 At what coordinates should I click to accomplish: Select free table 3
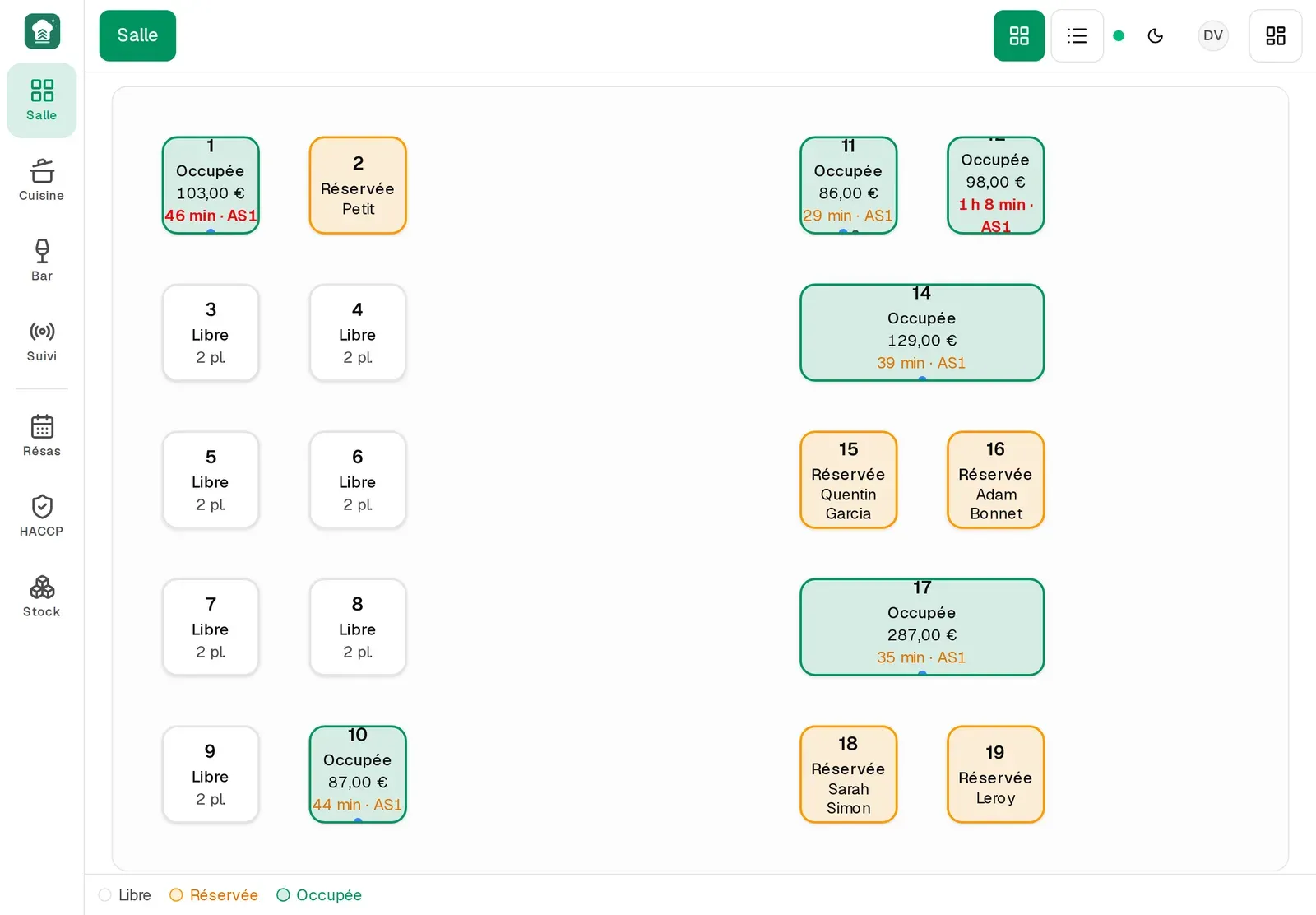tap(211, 332)
